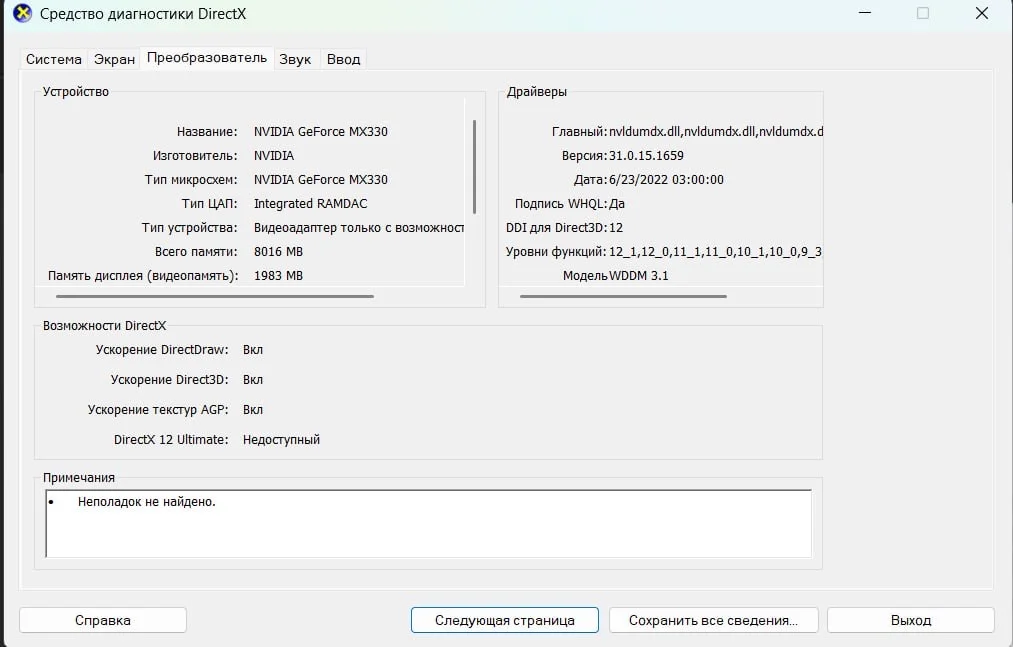Click the Примечания notes text box
This screenshot has height=647, width=1013.
click(428, 524)
